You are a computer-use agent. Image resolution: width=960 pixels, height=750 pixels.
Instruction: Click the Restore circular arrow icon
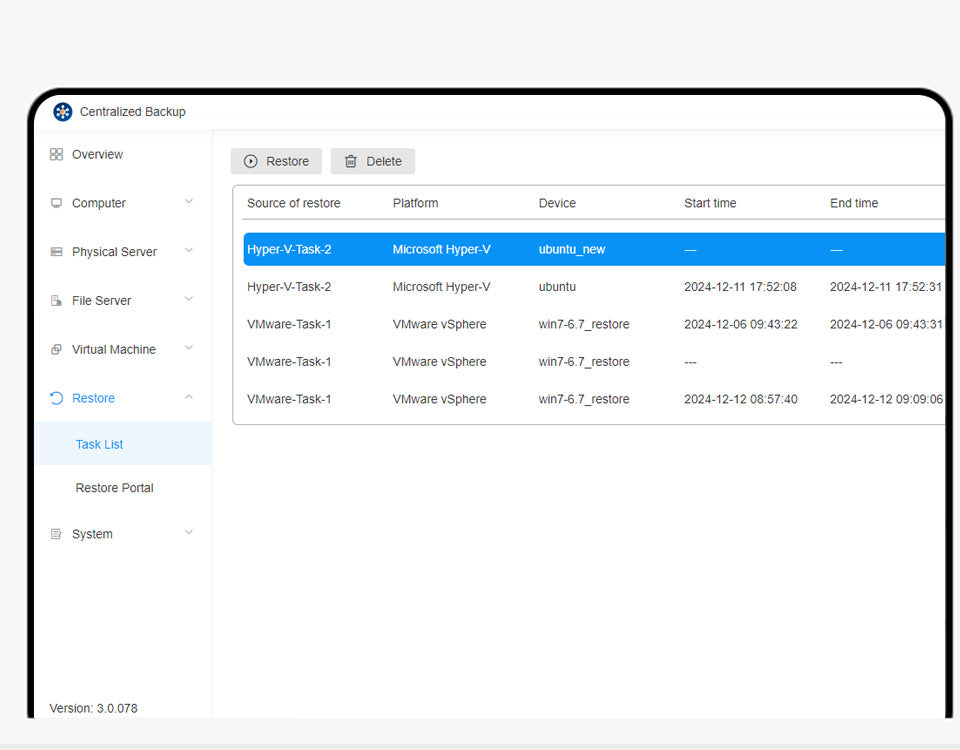pyautogui.click(x=56, y=399)
